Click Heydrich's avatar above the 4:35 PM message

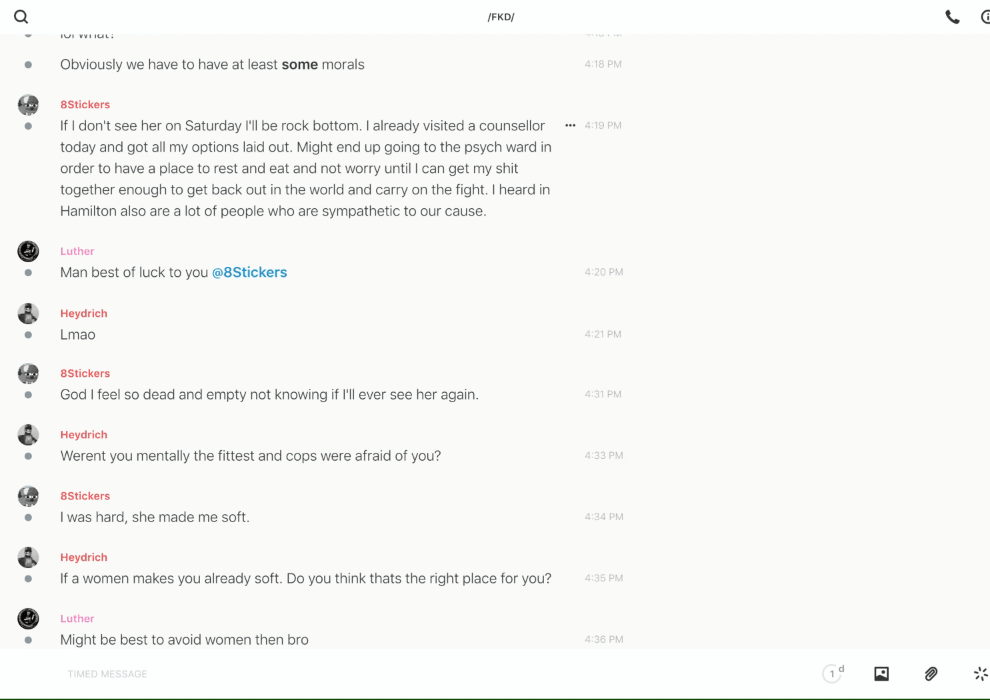pyautogui.click(x=28, y=557)
